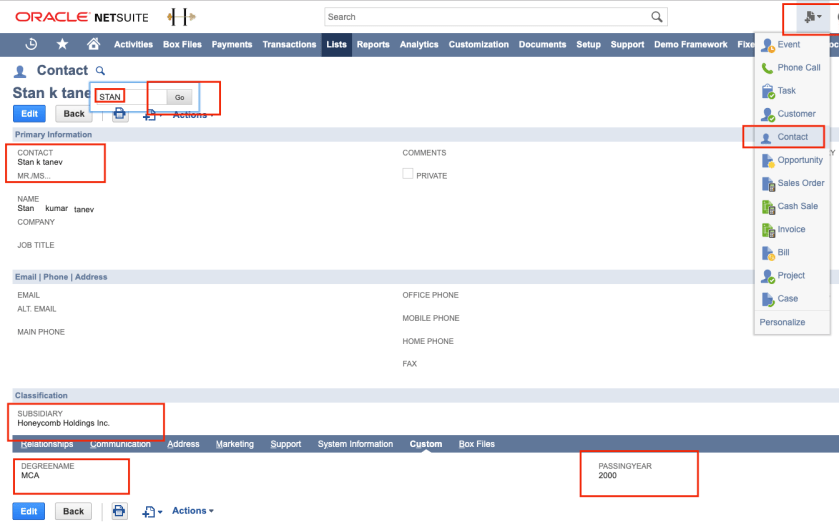
Task: Click the Cash Sale icon in menu
Action: (768, 207)
